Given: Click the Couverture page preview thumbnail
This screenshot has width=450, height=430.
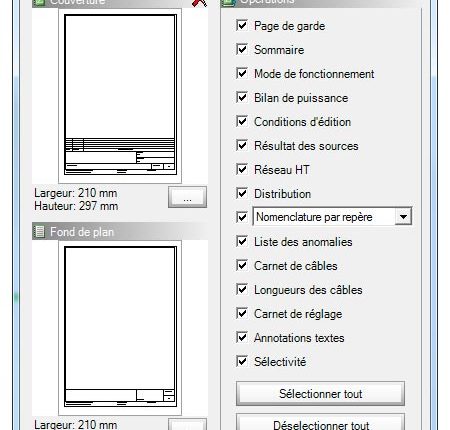Looking at the screenshot, I should (120, 95).
